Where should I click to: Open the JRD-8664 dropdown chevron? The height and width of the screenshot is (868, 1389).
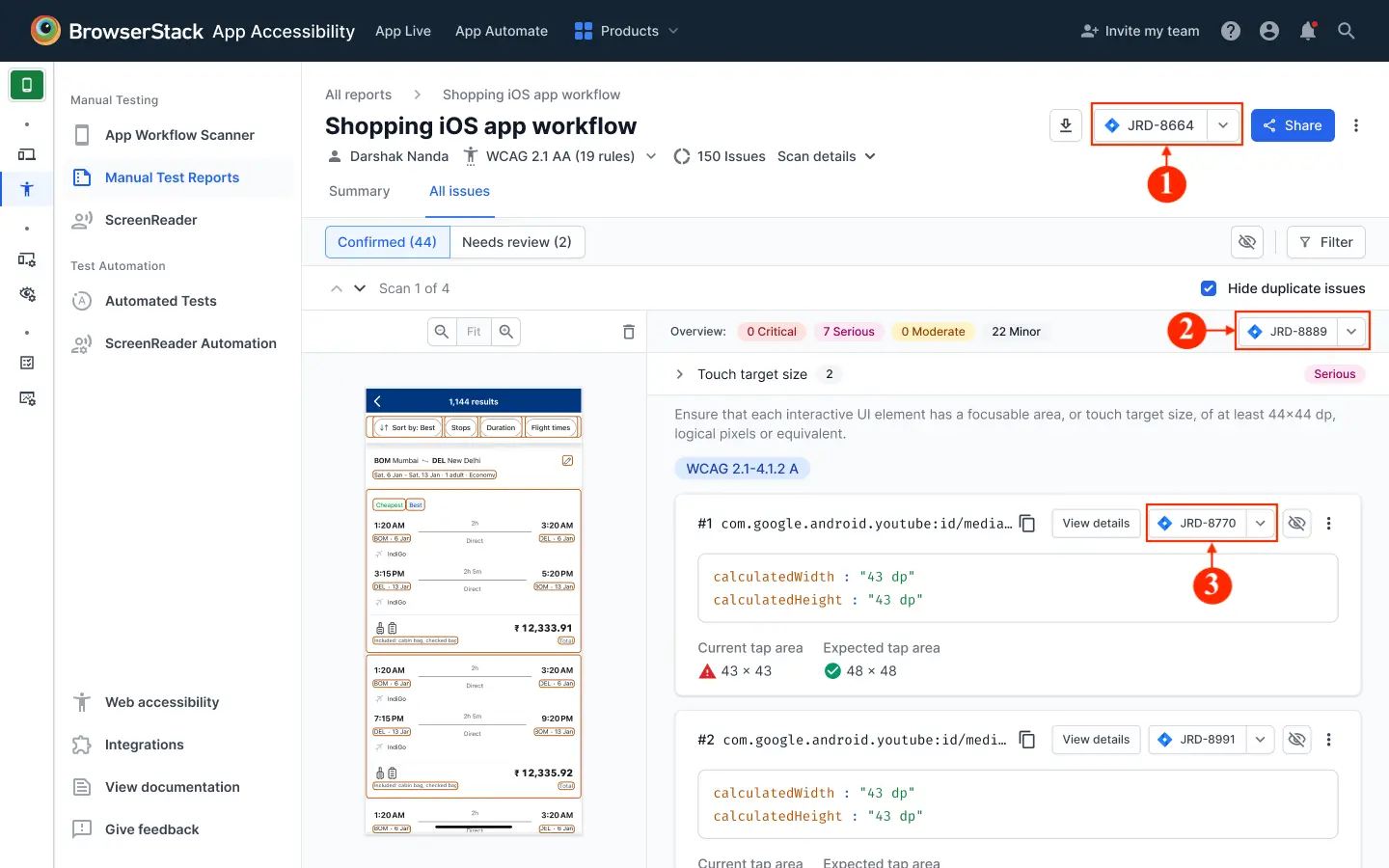click(x=1223, y=124)
